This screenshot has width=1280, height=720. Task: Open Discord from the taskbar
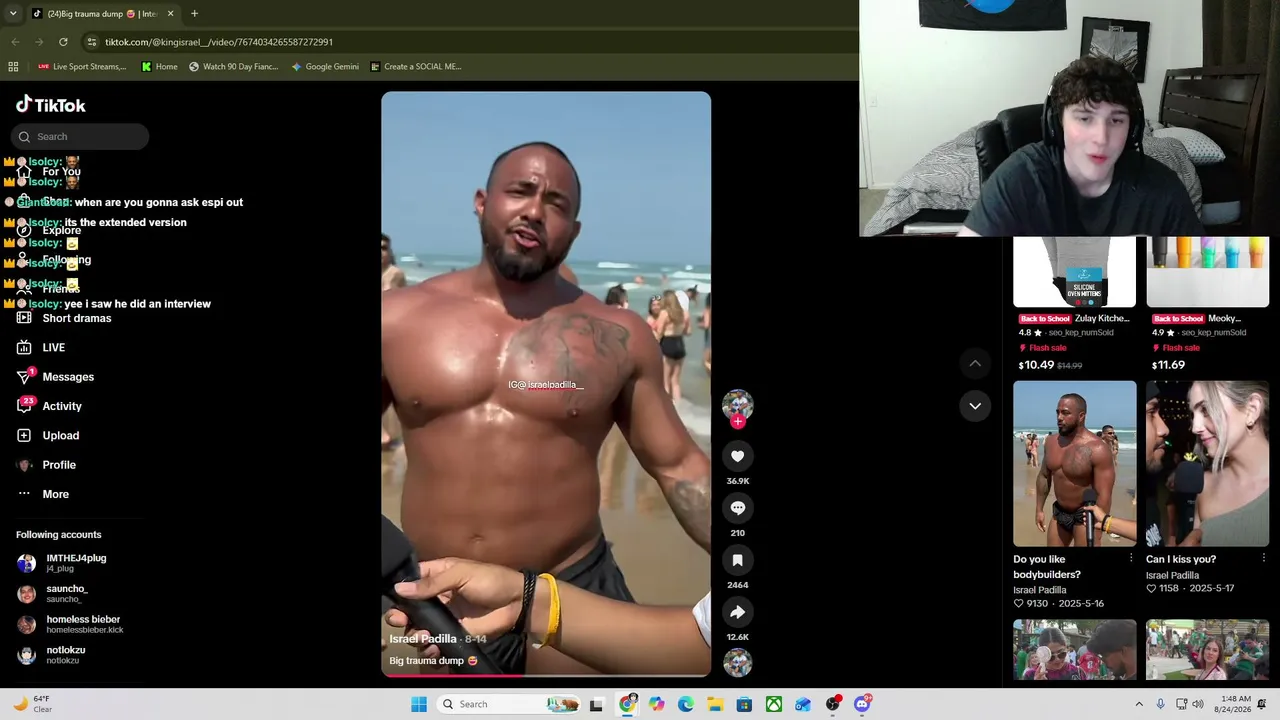point(862,704)
